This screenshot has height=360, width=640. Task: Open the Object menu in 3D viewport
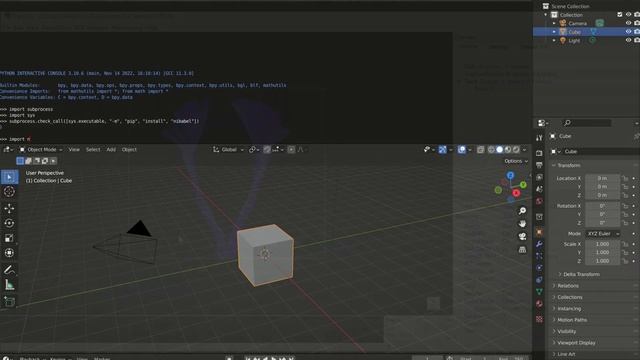(129, 150)
